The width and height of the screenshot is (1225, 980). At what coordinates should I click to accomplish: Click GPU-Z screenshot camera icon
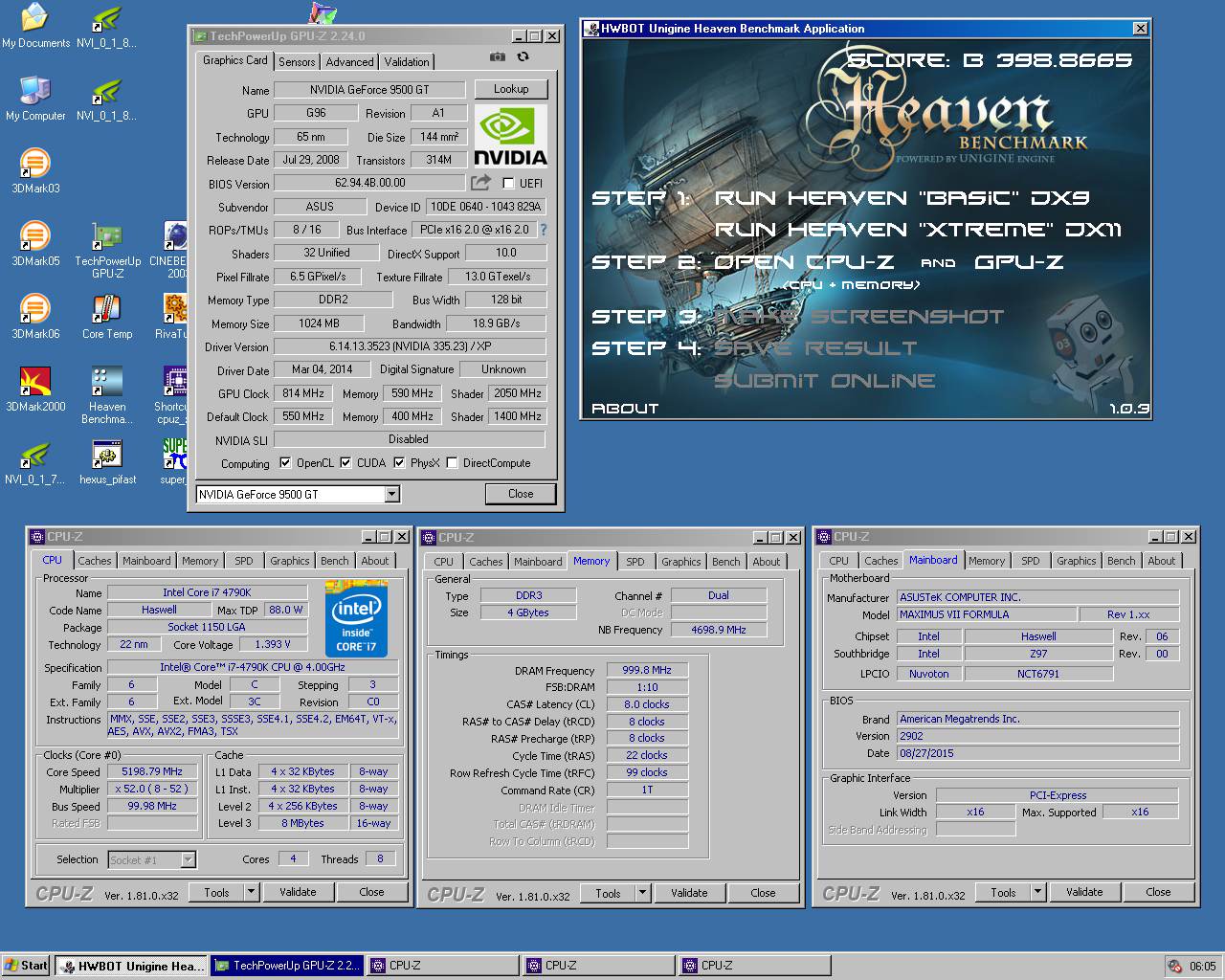pos(498,57)
